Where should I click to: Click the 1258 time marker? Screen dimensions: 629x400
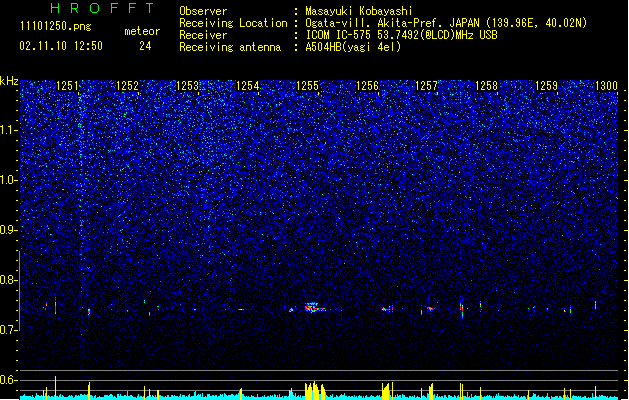coord(486,86)
